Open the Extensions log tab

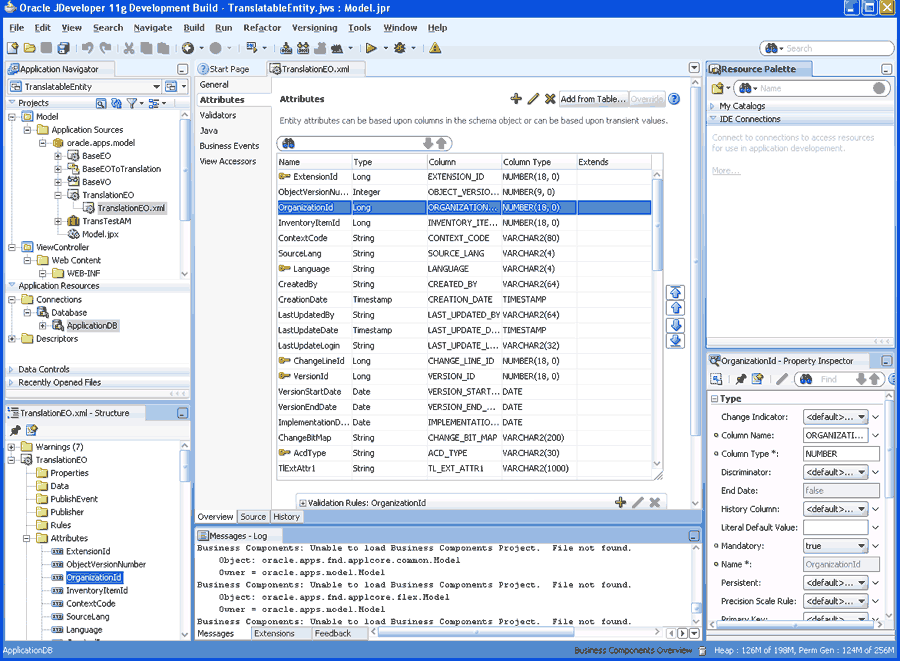(274, 633)
